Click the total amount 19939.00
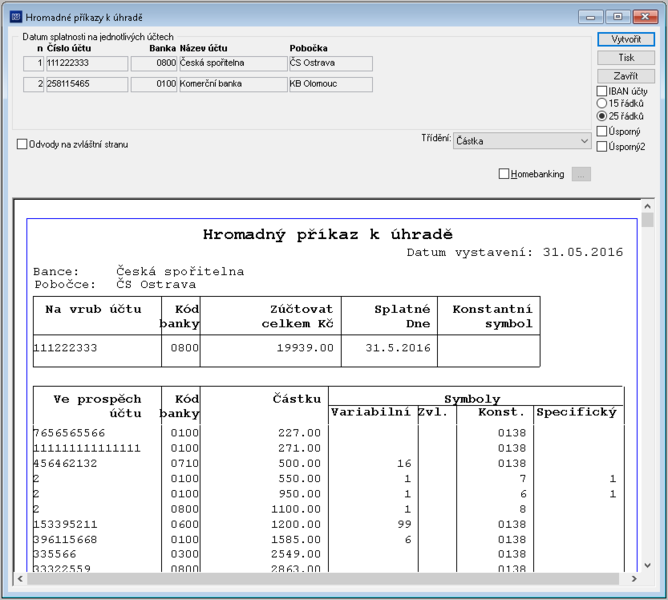668x600 pixels. (x=305, y=348)
